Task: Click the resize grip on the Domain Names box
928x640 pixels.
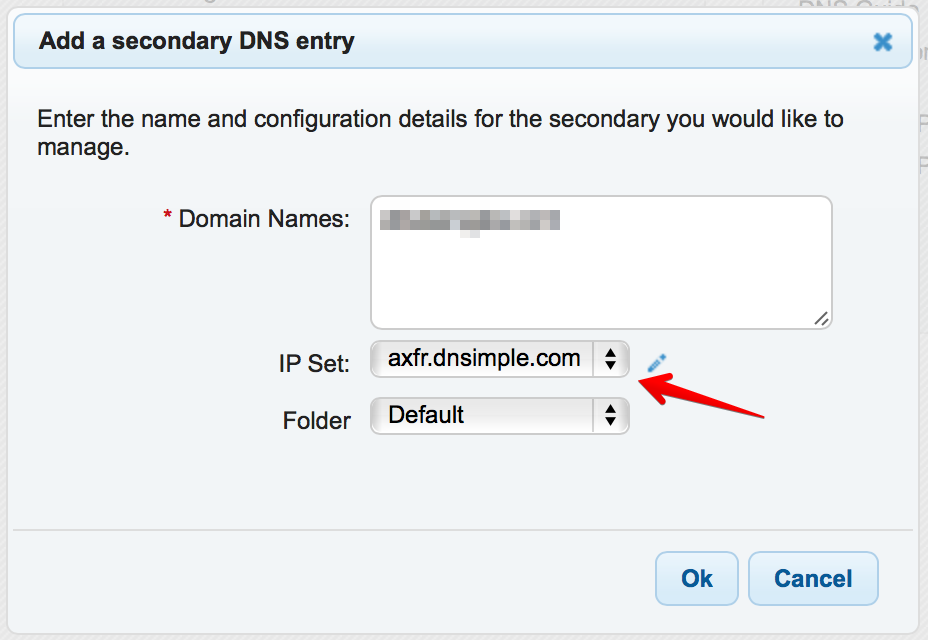Action: (821, 319)
